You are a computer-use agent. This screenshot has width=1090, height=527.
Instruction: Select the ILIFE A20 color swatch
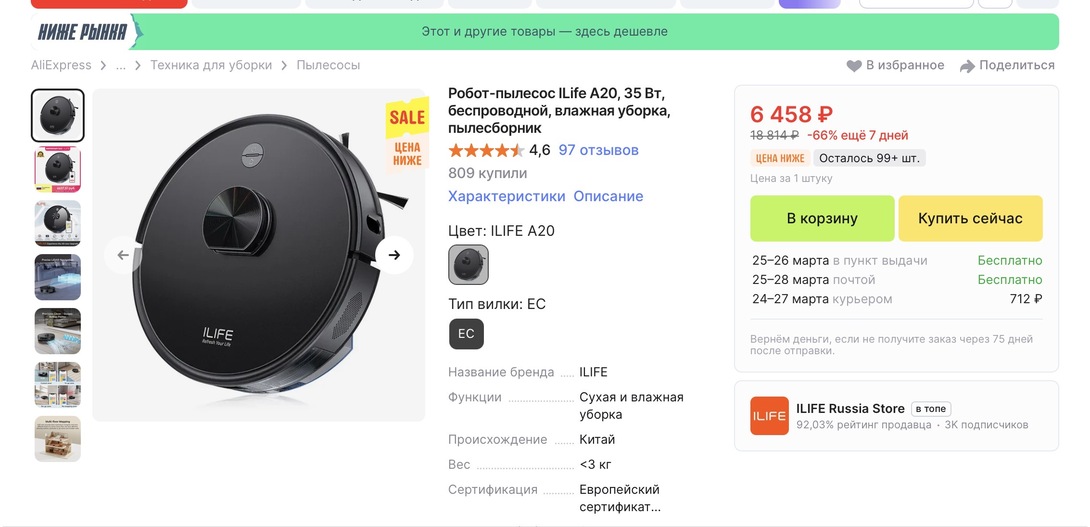tap(468, 265)
